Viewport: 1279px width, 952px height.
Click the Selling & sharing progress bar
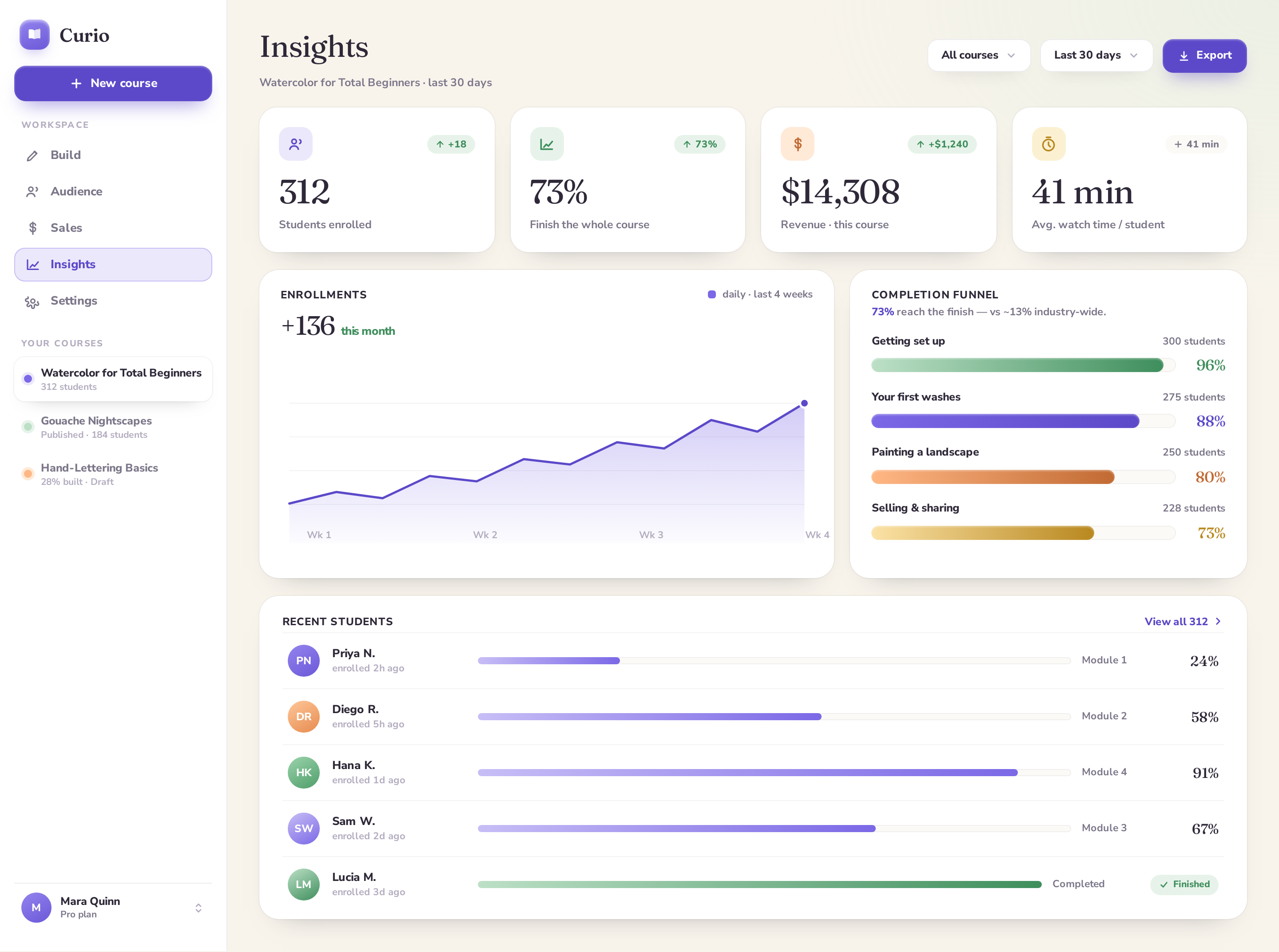click(1023, 532)
